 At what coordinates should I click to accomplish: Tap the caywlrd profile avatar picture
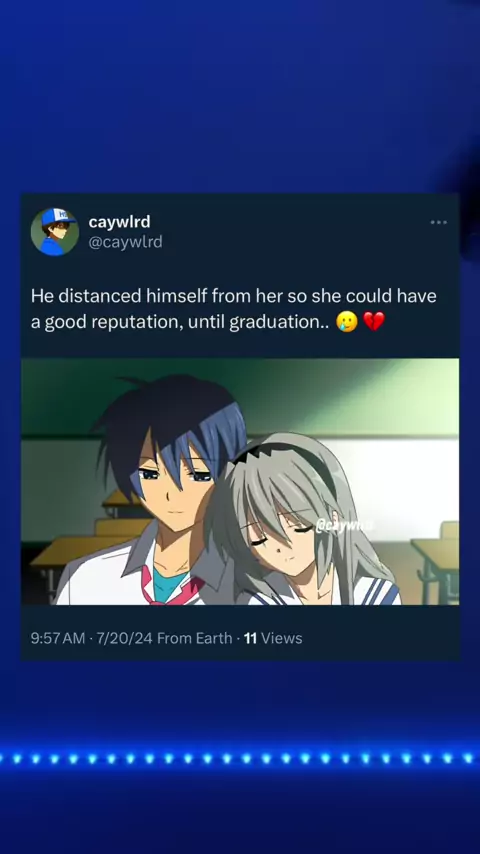tap(54, 231)
